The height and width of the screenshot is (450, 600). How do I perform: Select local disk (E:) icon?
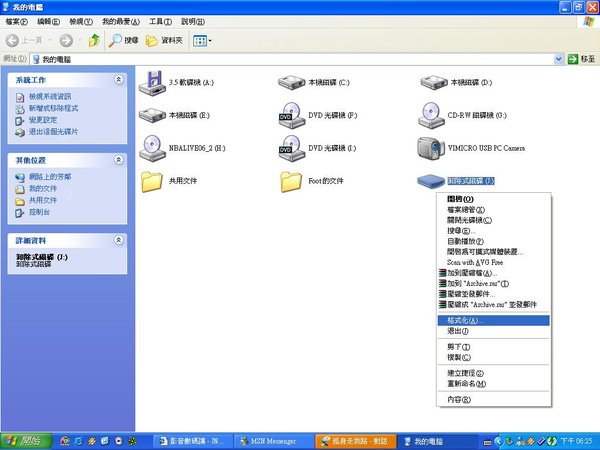coord(152,115)
